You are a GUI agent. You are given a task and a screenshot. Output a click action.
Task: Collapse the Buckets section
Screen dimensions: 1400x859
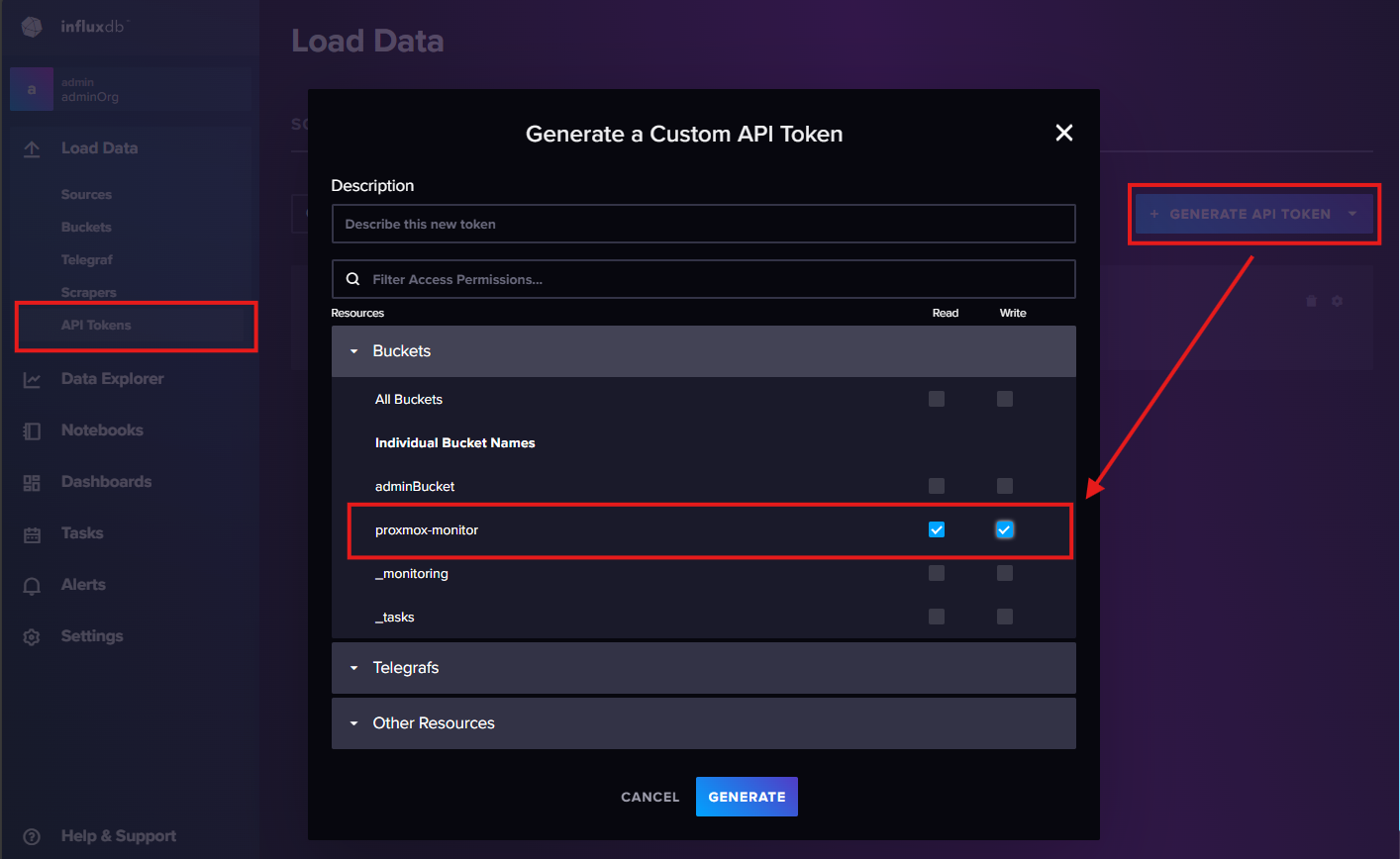point(704,351)
